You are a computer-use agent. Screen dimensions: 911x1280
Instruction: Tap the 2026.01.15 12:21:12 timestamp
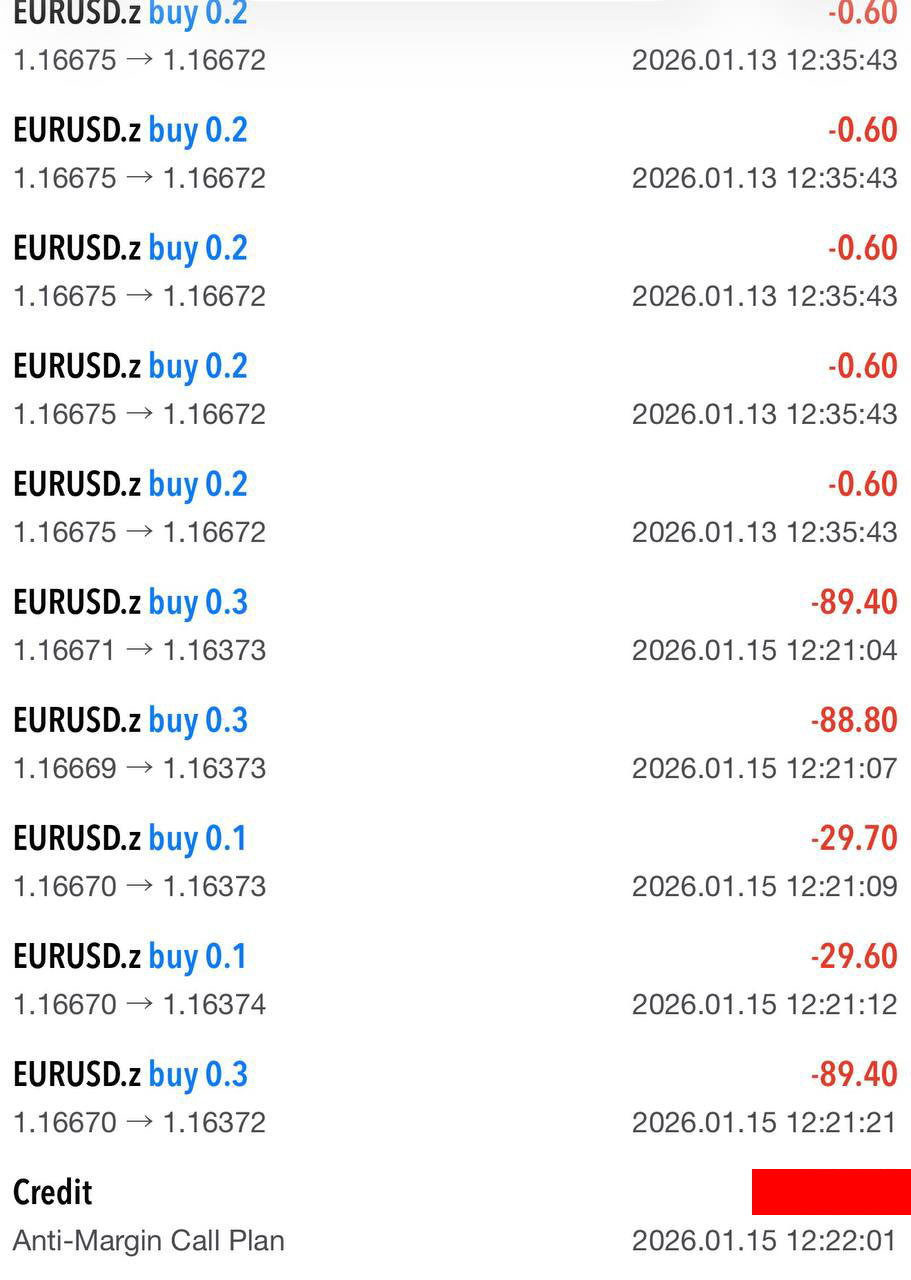764,1004
